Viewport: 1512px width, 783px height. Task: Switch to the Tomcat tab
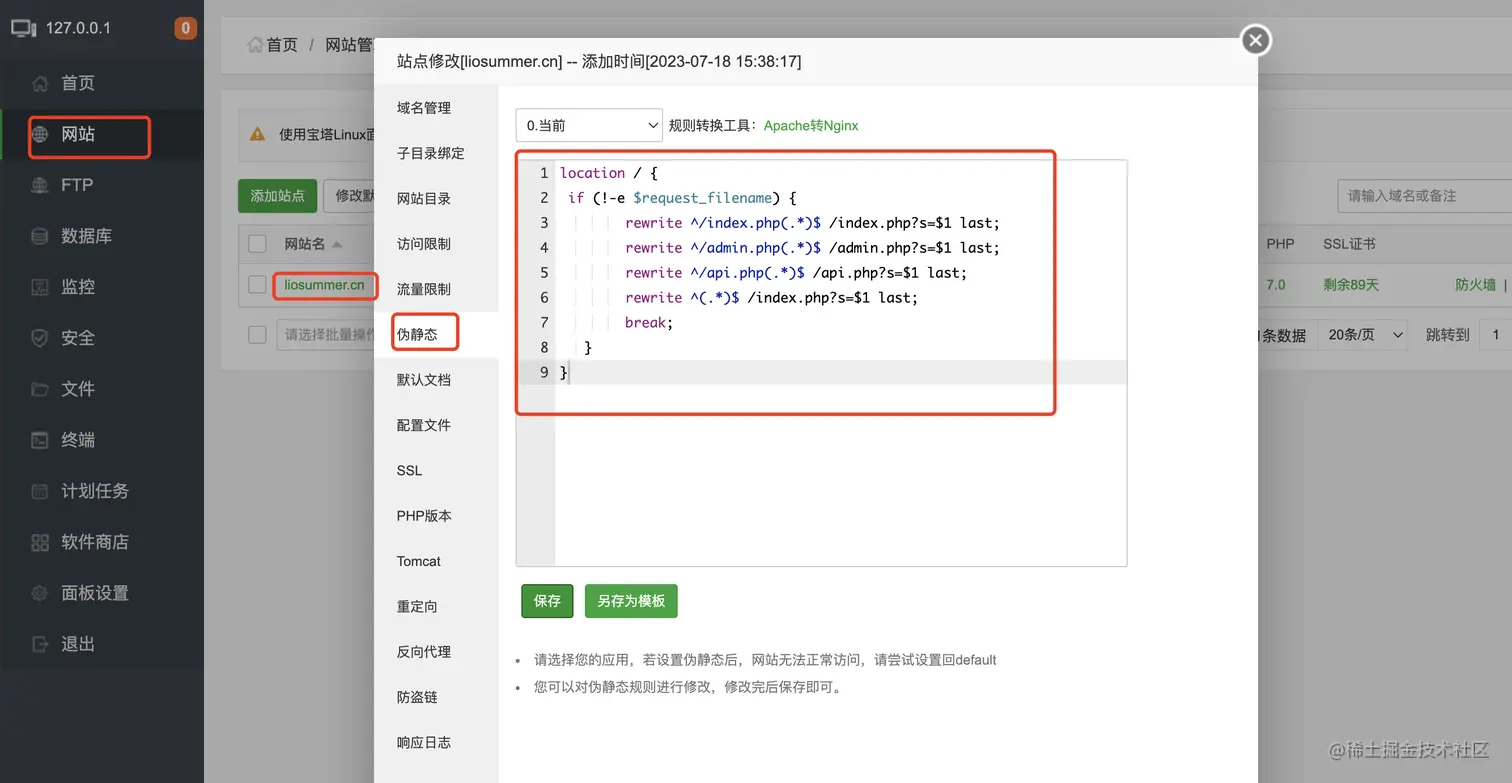pyautogui.click(x=436, y=561)
